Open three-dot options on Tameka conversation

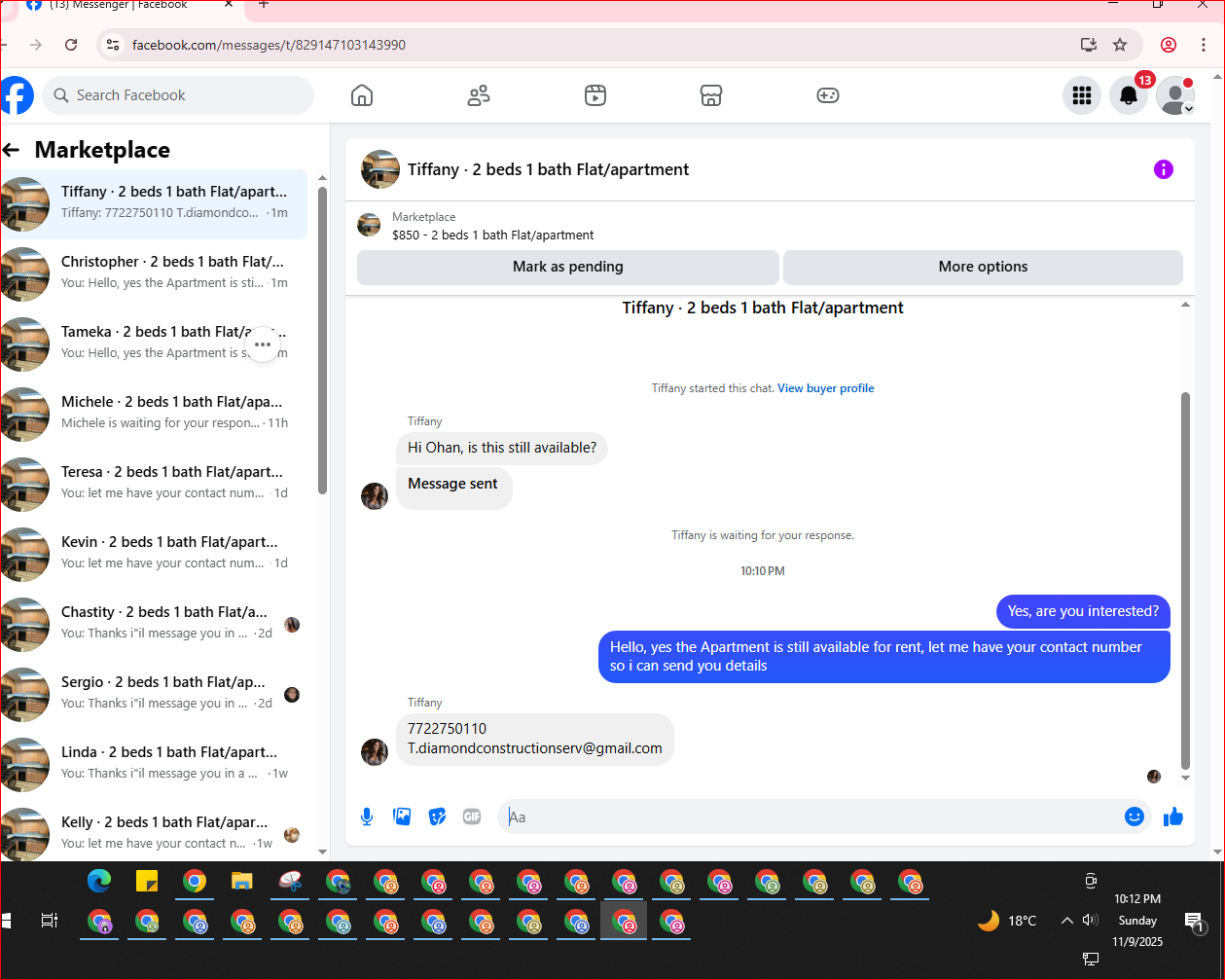coord(263,345)
